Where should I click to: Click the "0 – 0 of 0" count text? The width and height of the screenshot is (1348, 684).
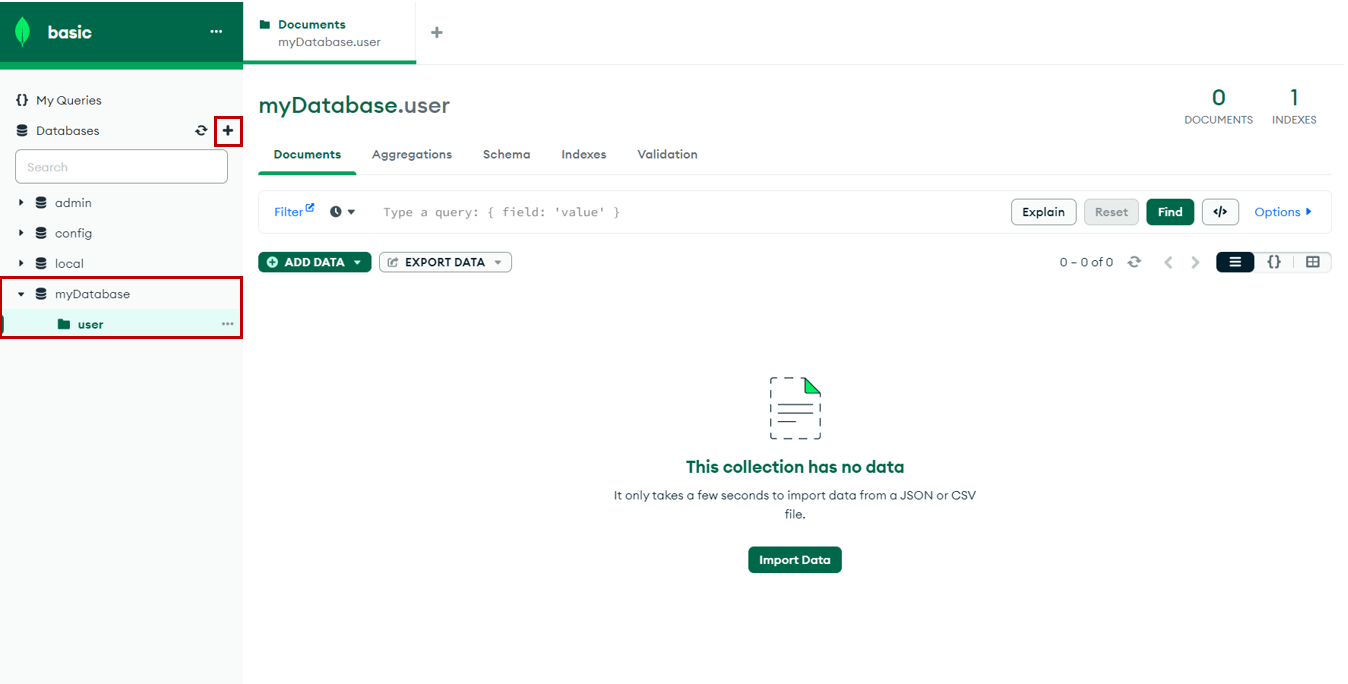[x=1086, y=262]
